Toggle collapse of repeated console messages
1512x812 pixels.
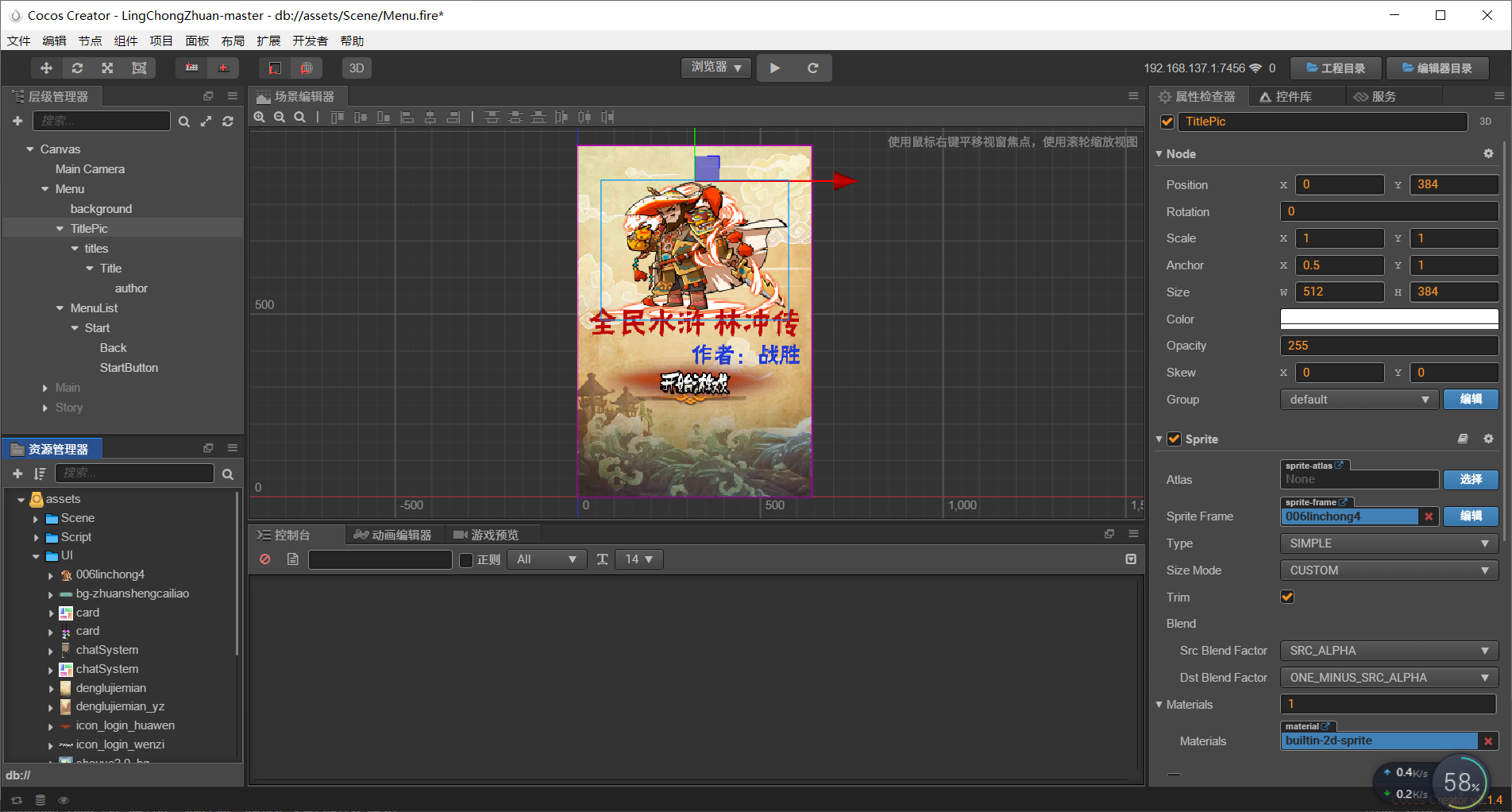click(x=1131, y=559)
